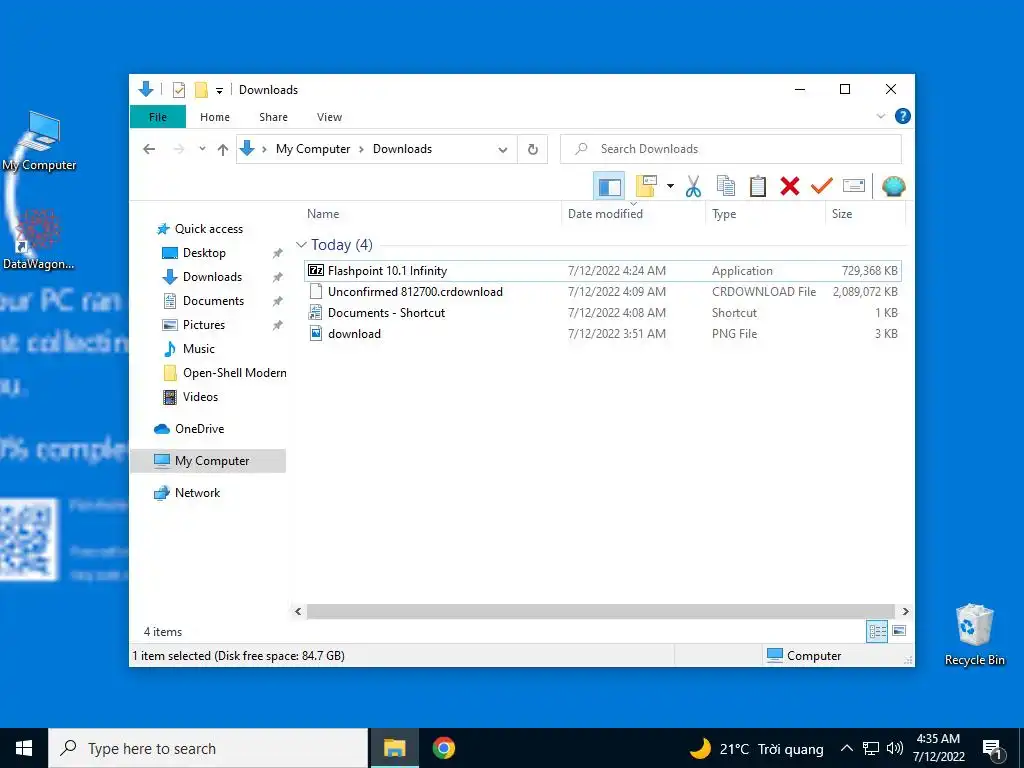Switch to Large icons view
The height and width of the screenshot is (768, 1024).
tap(899, 631)
